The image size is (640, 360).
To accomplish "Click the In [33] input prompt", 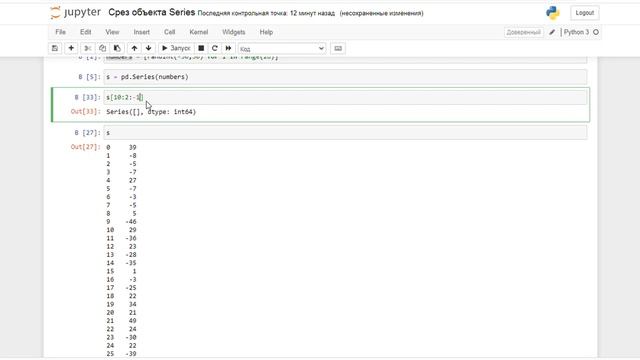I will [87, 98].
